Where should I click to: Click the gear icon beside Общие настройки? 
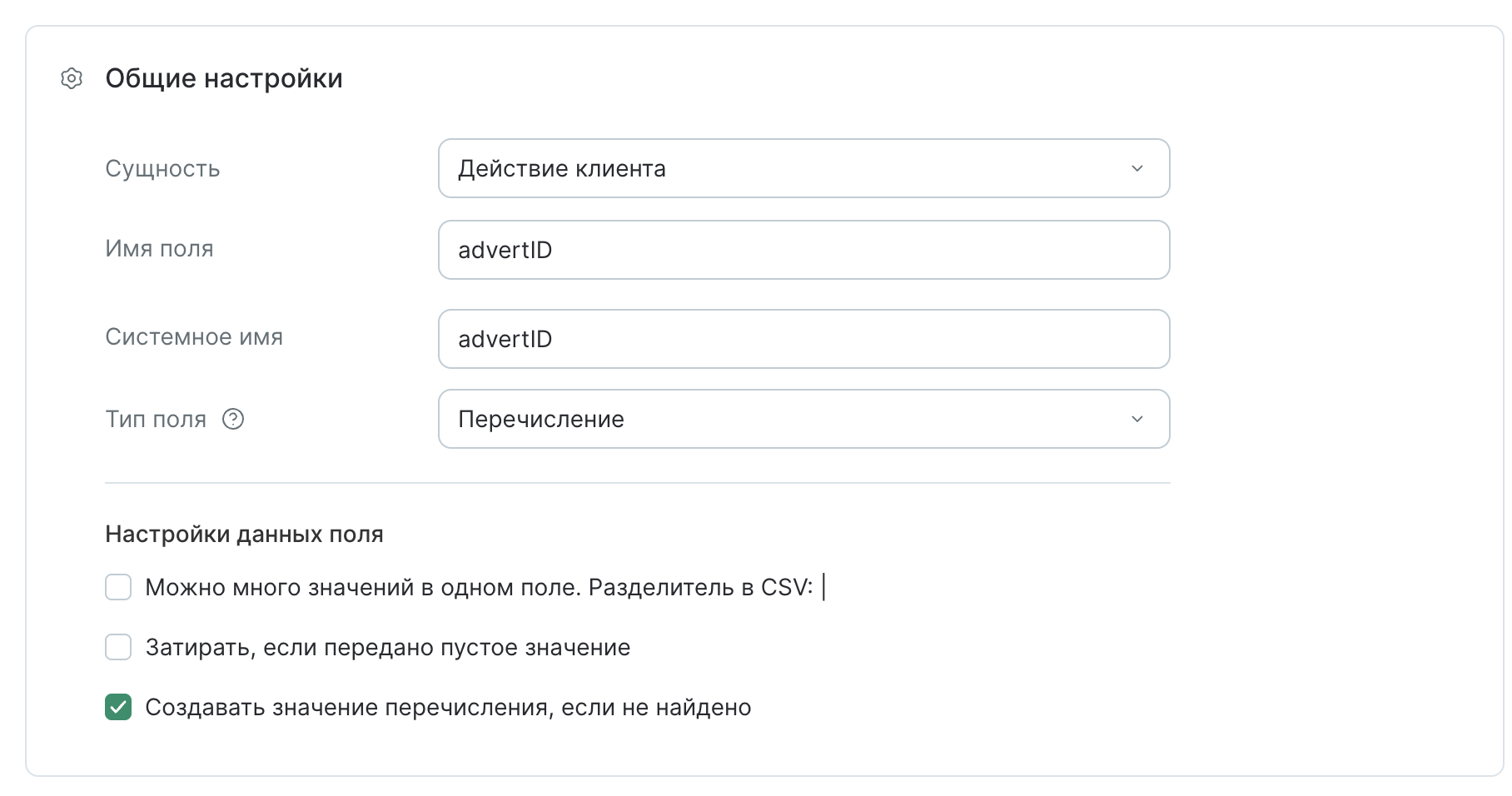pos(72,78)
